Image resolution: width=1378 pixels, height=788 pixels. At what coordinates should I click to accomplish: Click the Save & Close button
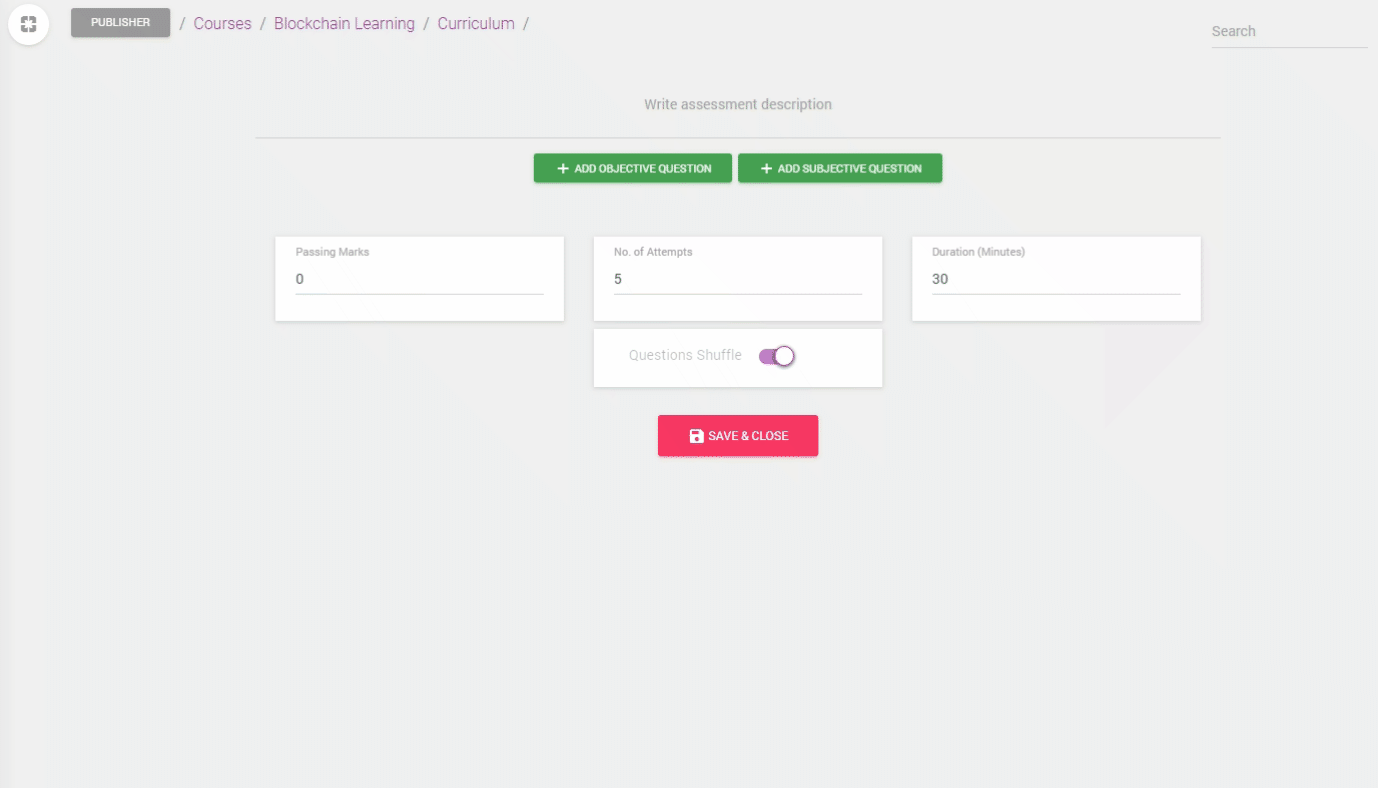[x=738, y=436]
